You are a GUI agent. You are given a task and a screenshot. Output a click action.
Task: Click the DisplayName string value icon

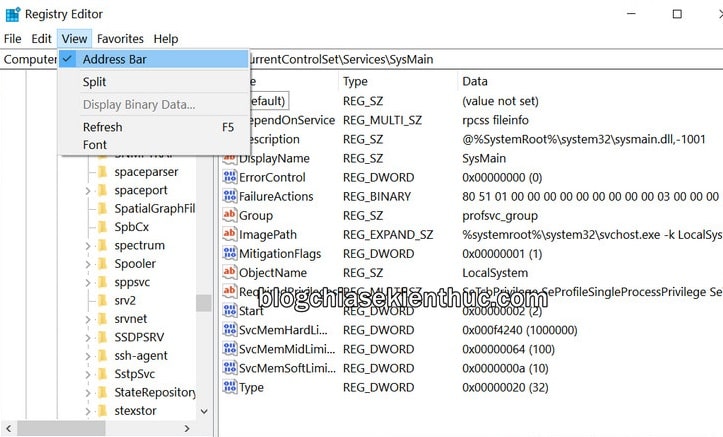229,159
